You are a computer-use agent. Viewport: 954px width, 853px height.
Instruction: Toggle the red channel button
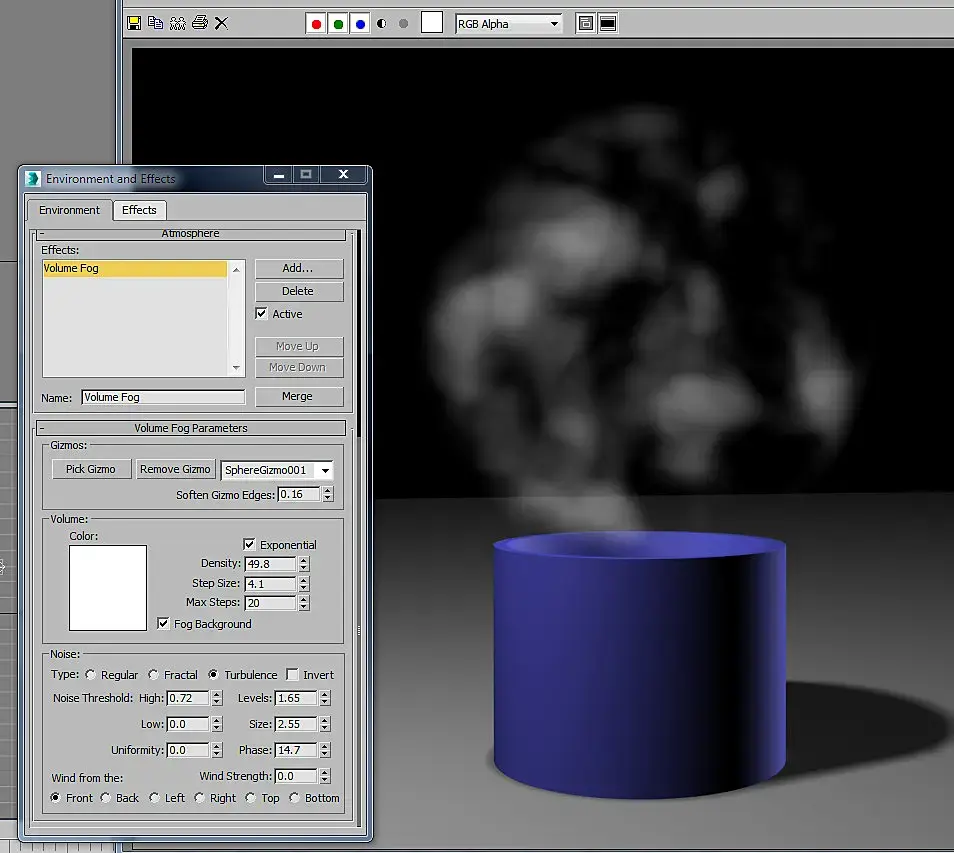(x=316, y=24)
